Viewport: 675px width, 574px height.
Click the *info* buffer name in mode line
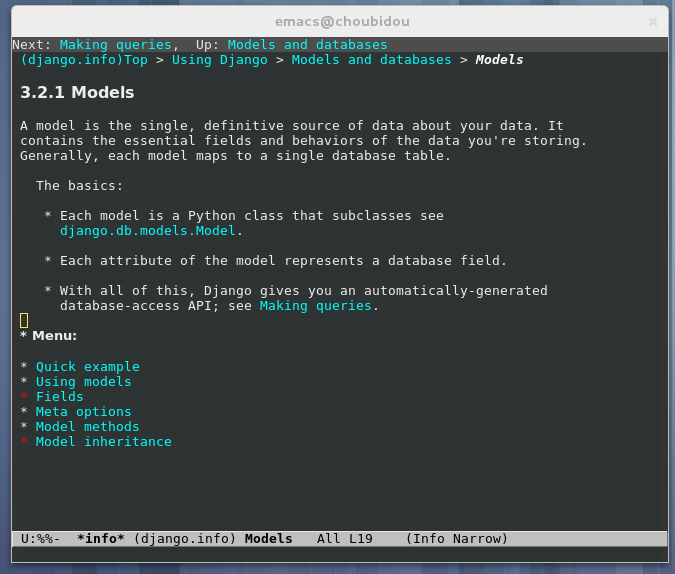(x=101, y=539)
